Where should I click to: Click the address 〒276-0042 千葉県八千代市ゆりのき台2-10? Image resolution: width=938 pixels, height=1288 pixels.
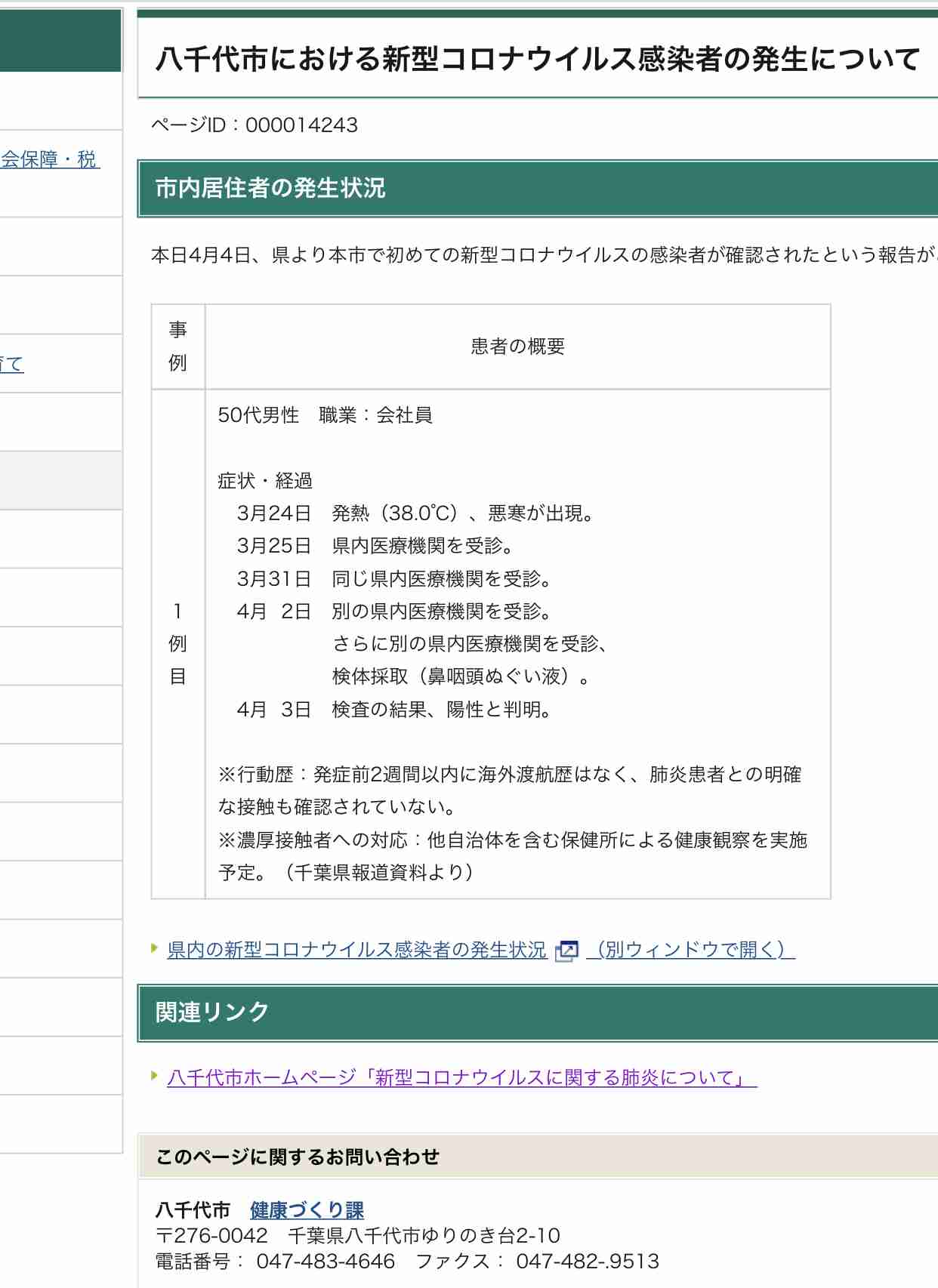(x=358, y=1236)
